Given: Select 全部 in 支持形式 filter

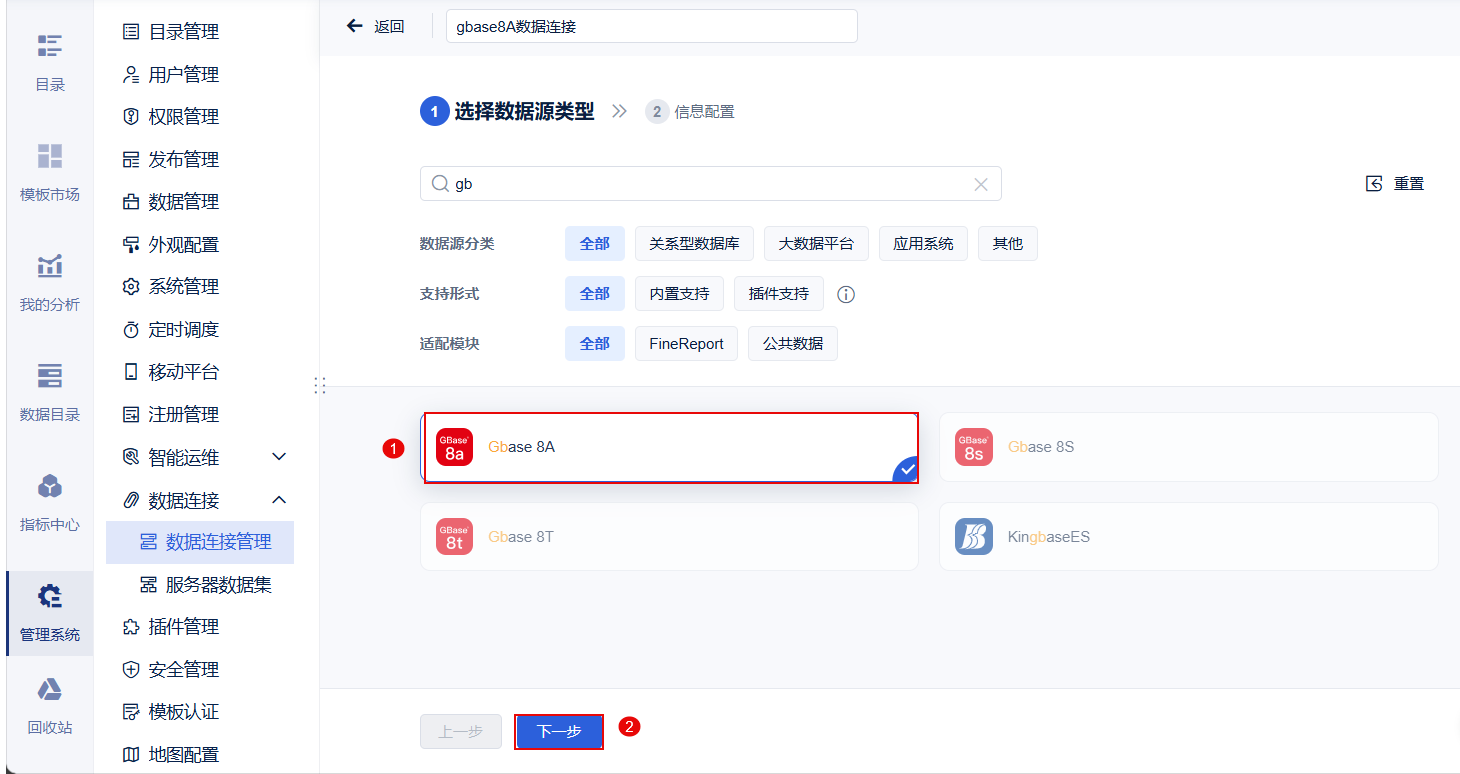Looking at the screenshot, I should (x=595, y=294).
